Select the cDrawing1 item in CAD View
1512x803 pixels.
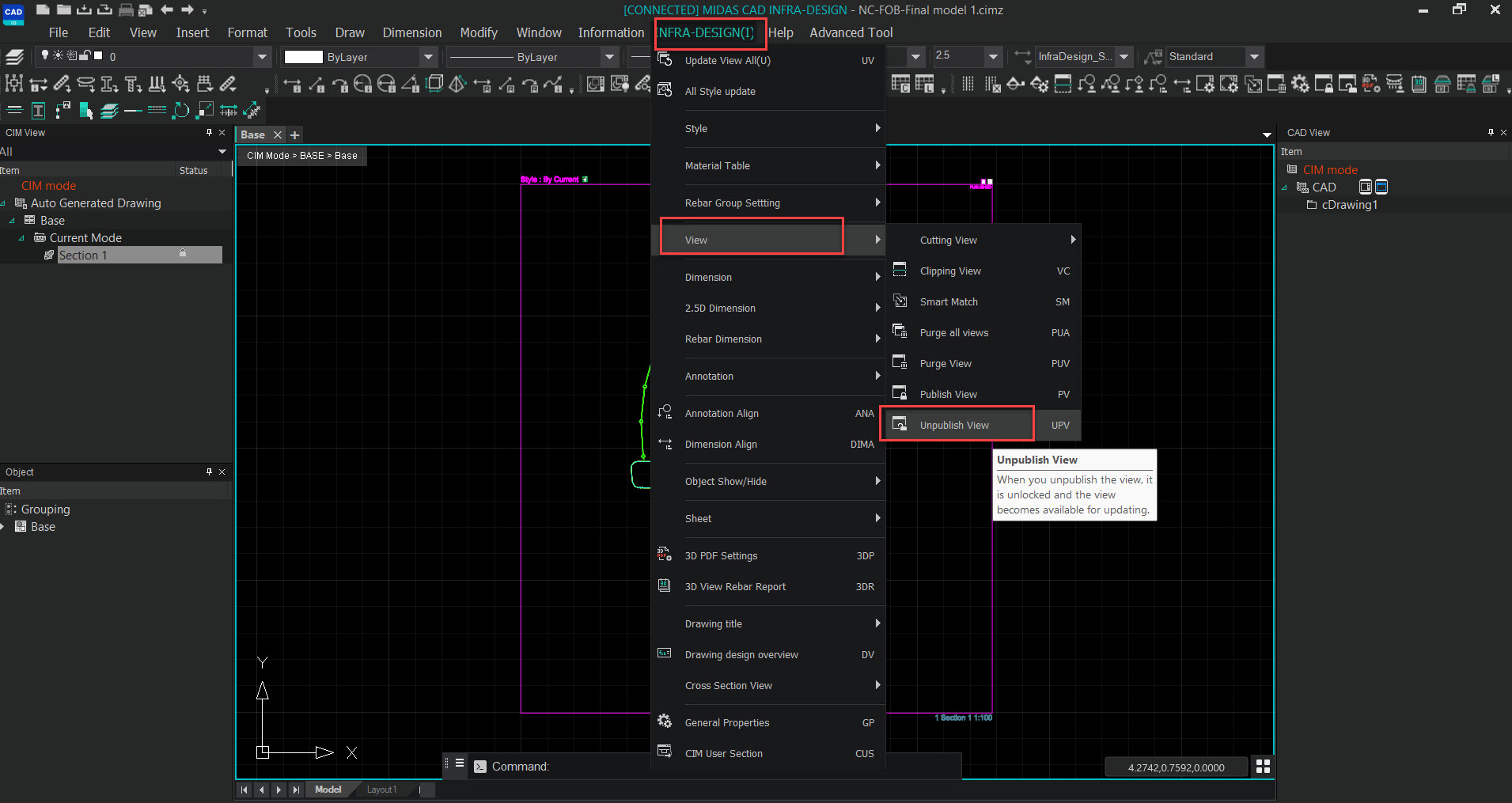click(x=1349, y=205)
